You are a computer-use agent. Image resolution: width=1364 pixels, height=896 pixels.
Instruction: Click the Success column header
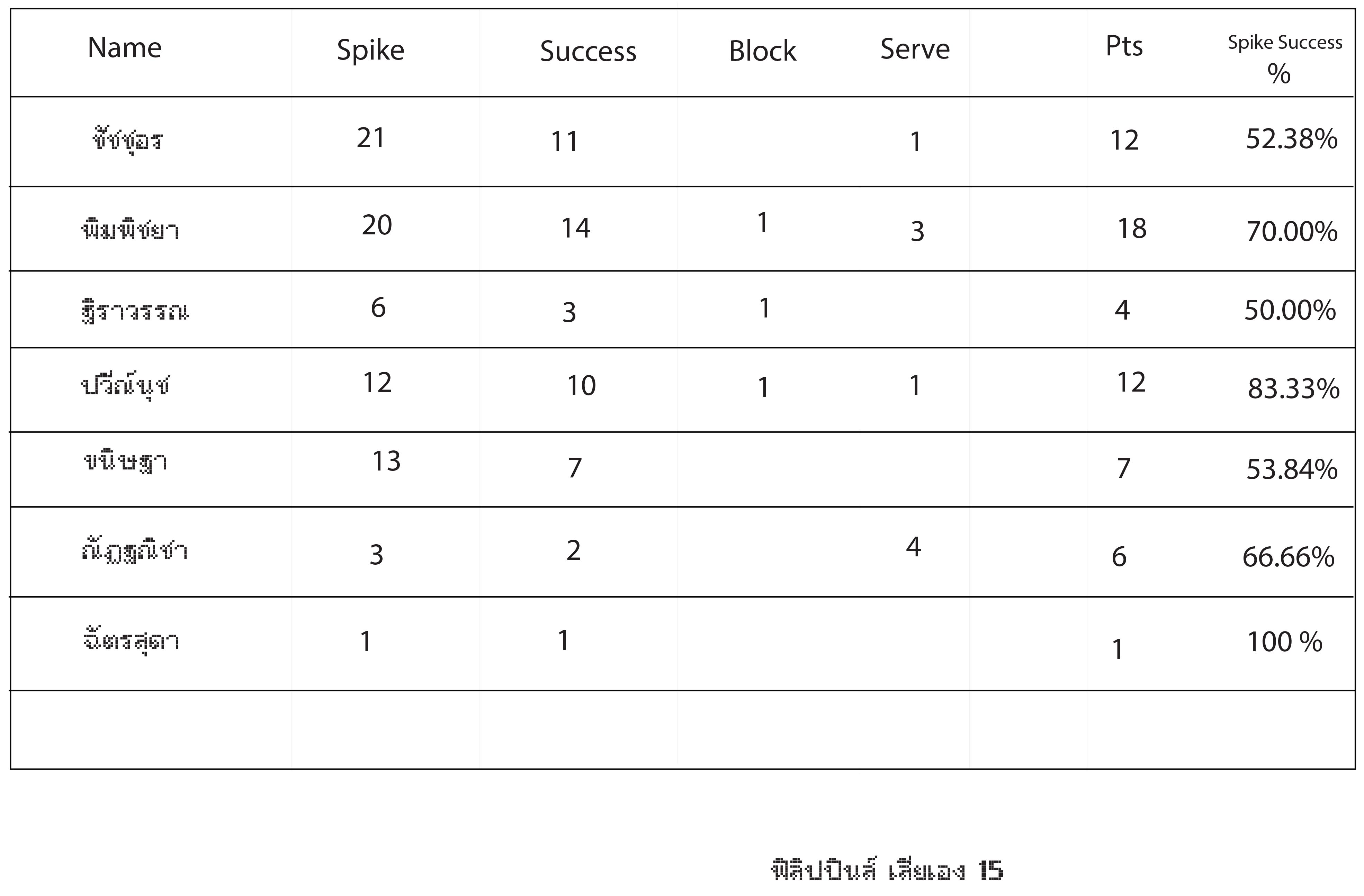(x=588, y=52)
